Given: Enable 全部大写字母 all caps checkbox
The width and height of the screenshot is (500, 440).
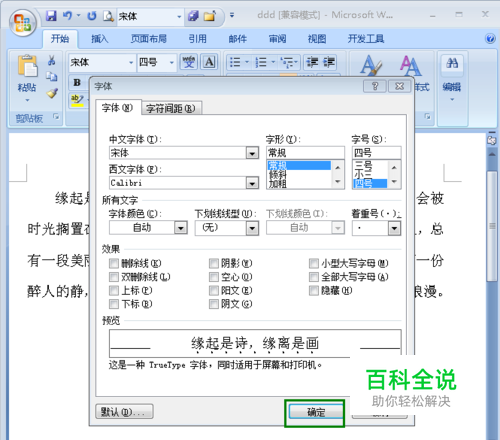Looking at the screenshot, I should pyautogui.click(x=314, y=277).
